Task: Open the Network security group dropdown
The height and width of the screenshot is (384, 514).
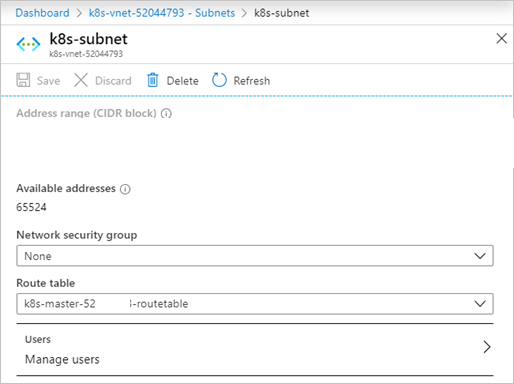Action: click(x=255, y=256)
